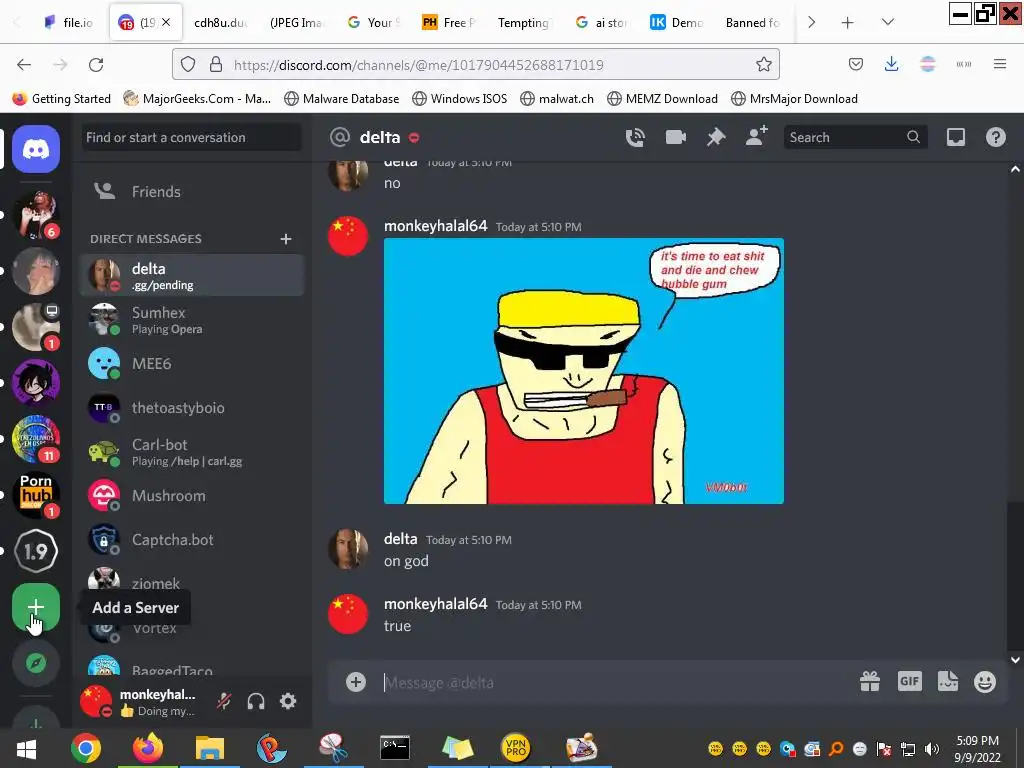Image resolution: width=1024 pixels, height=768 pixels.
Task: Open VPN PRO taskbar icon
Action: tap(516, 748)
